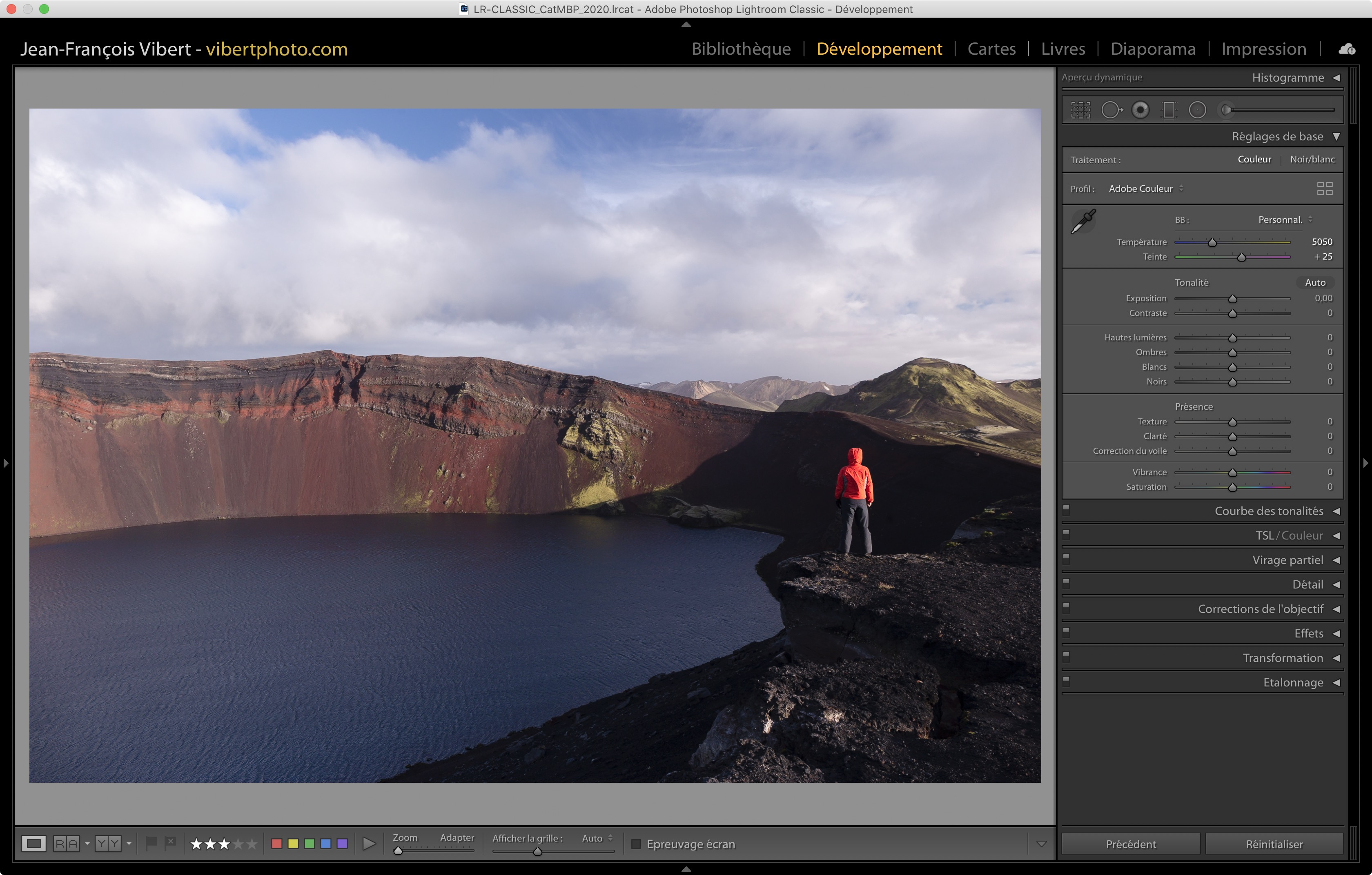Viewport: 1372px width, 875px height.
Task: Select the Crop Overlay tool
Action: [x=1080, y=110]
